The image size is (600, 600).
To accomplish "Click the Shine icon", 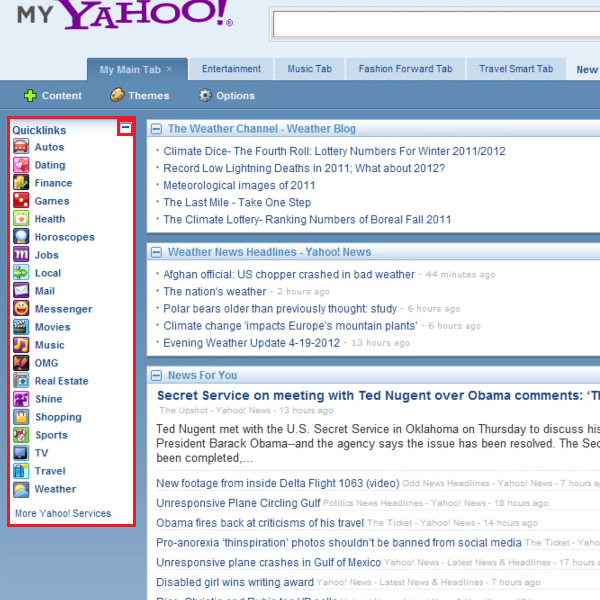I will pos(21,399).
